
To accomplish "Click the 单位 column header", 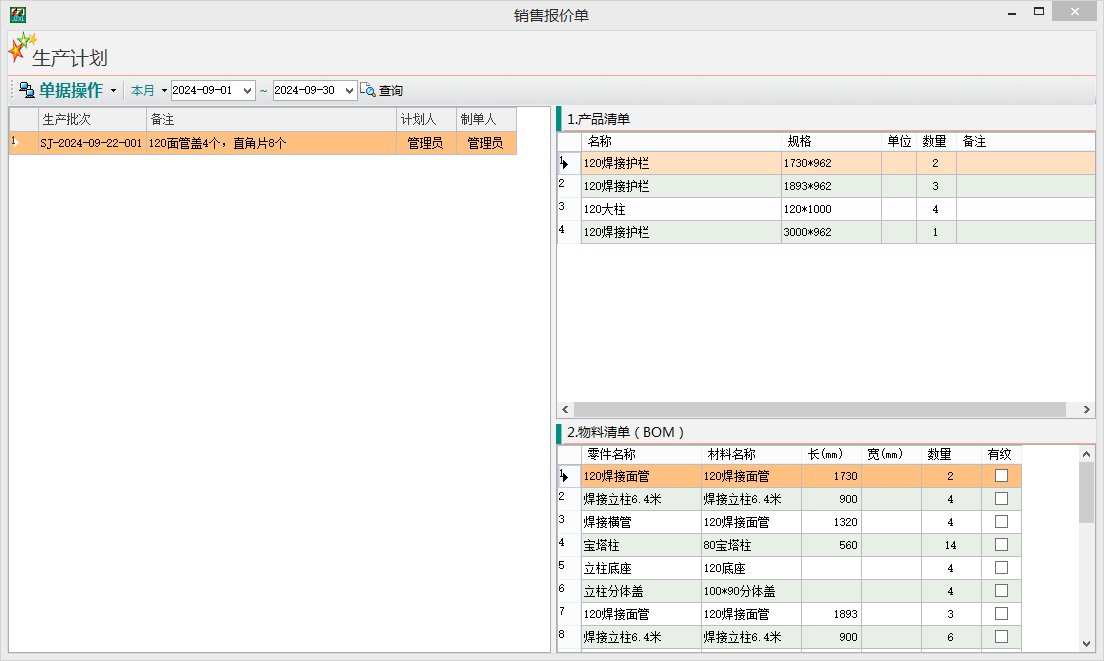I will point(899,141).
